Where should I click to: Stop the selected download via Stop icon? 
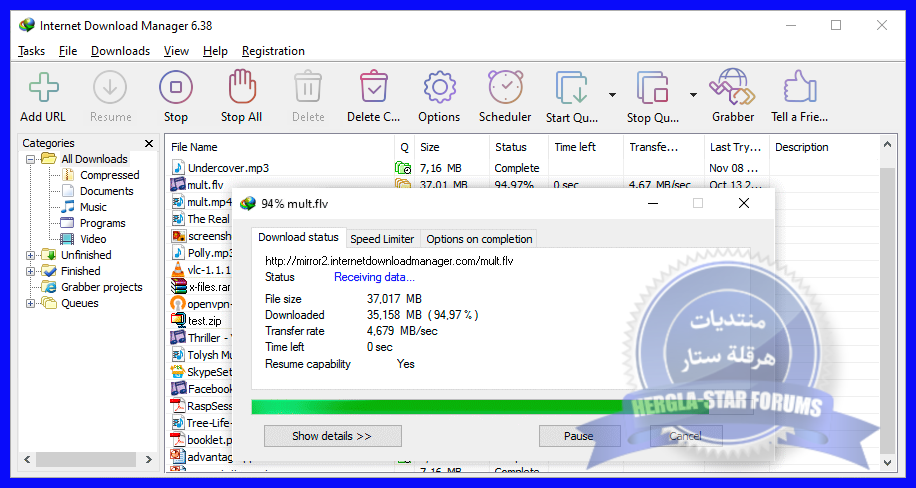176,88
